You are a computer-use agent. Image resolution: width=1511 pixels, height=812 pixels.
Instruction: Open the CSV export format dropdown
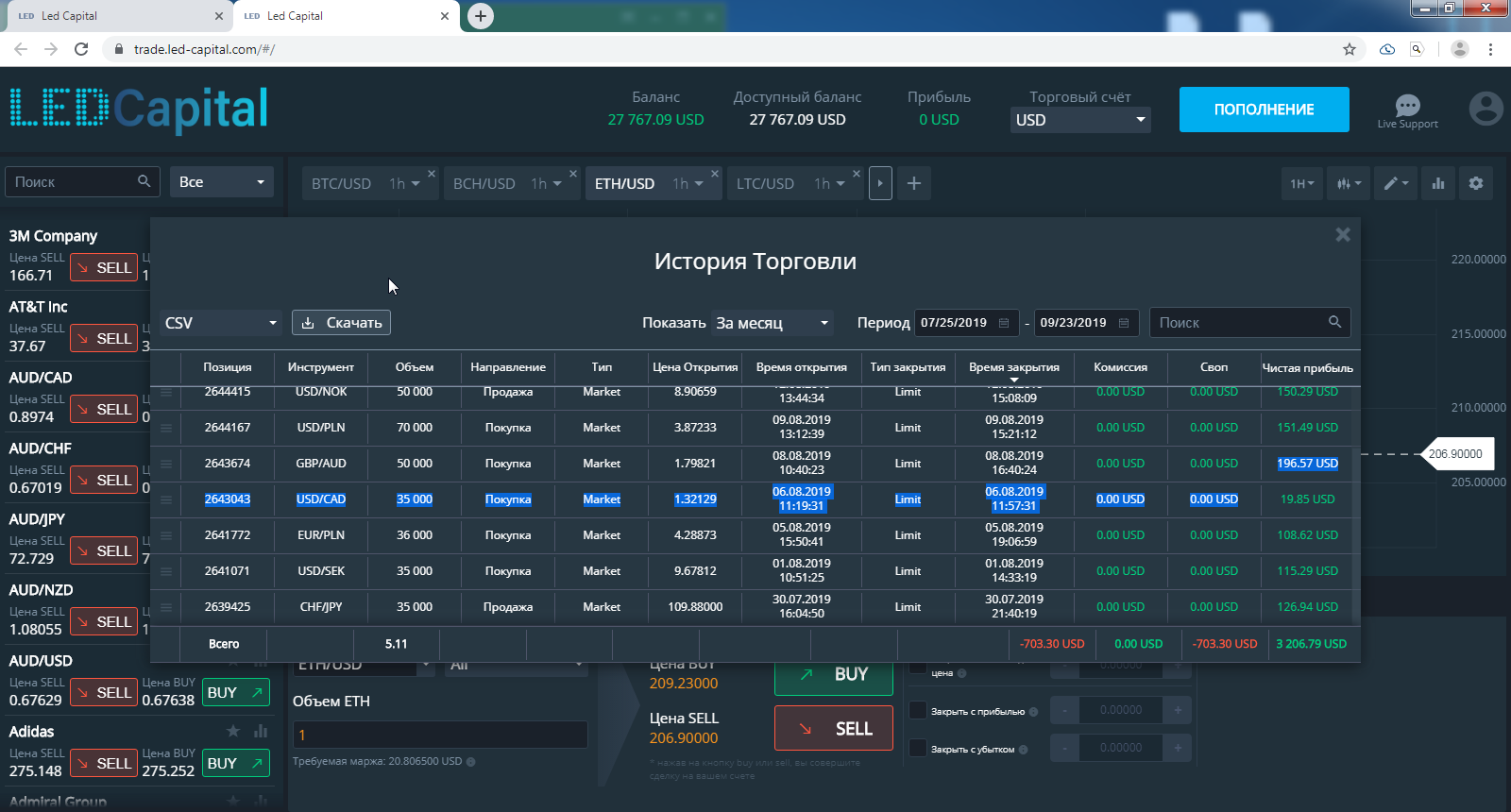(x=221, y=323)
